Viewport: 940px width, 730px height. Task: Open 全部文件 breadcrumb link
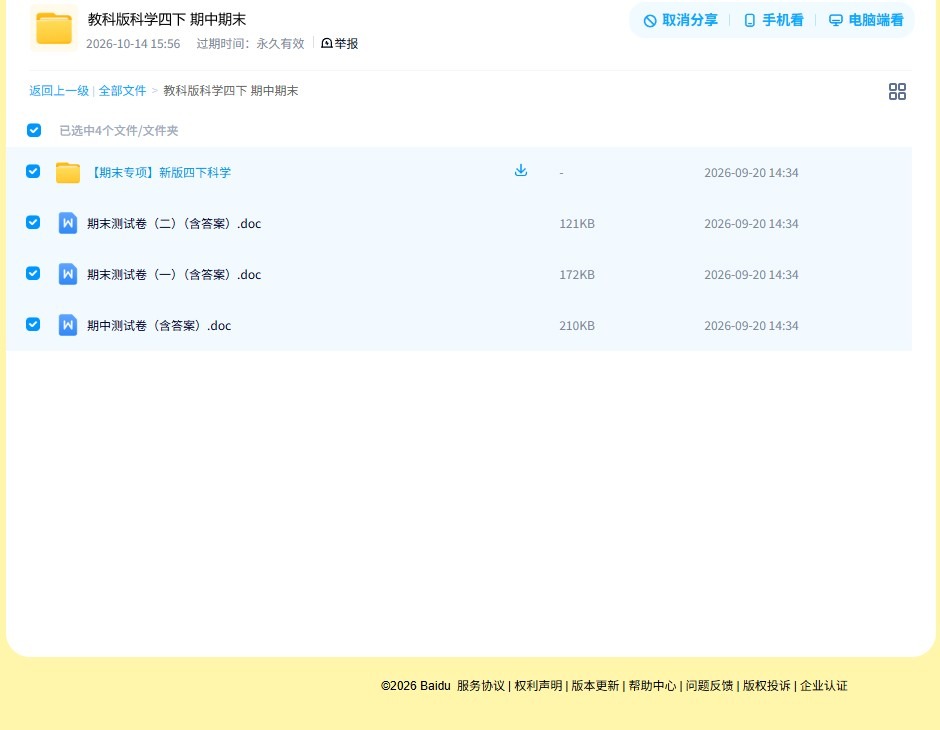122,91
